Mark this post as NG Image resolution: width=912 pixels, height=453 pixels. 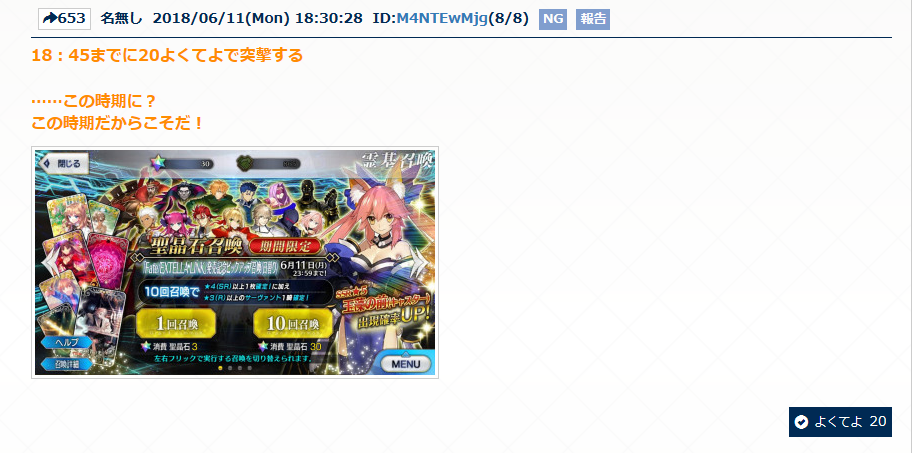click(553, 19)
